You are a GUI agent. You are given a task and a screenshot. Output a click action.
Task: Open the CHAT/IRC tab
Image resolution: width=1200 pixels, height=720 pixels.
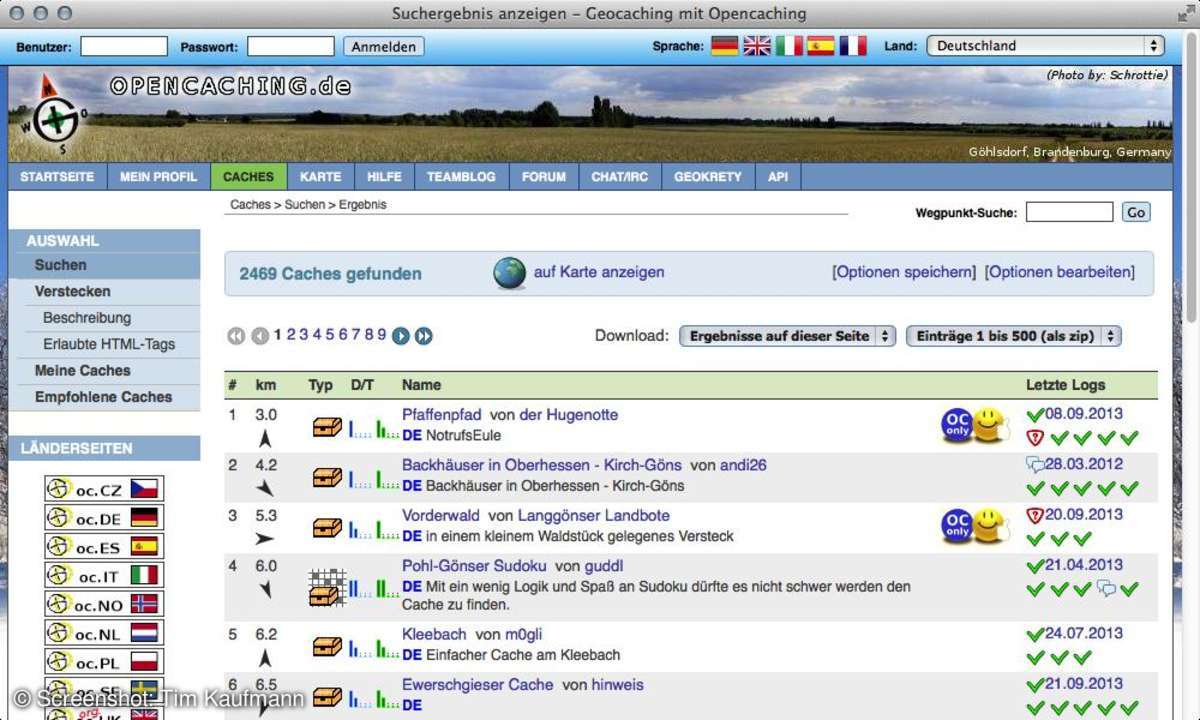620,177
